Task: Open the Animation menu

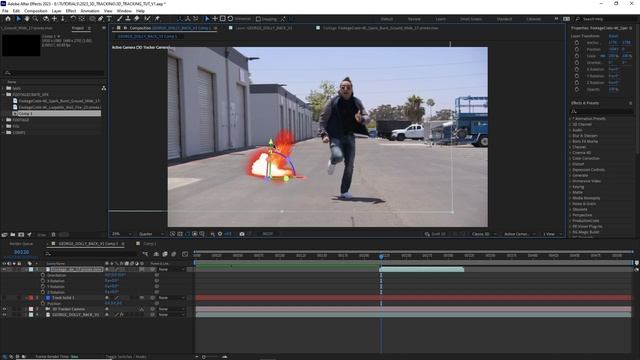Action: (90, 11)
